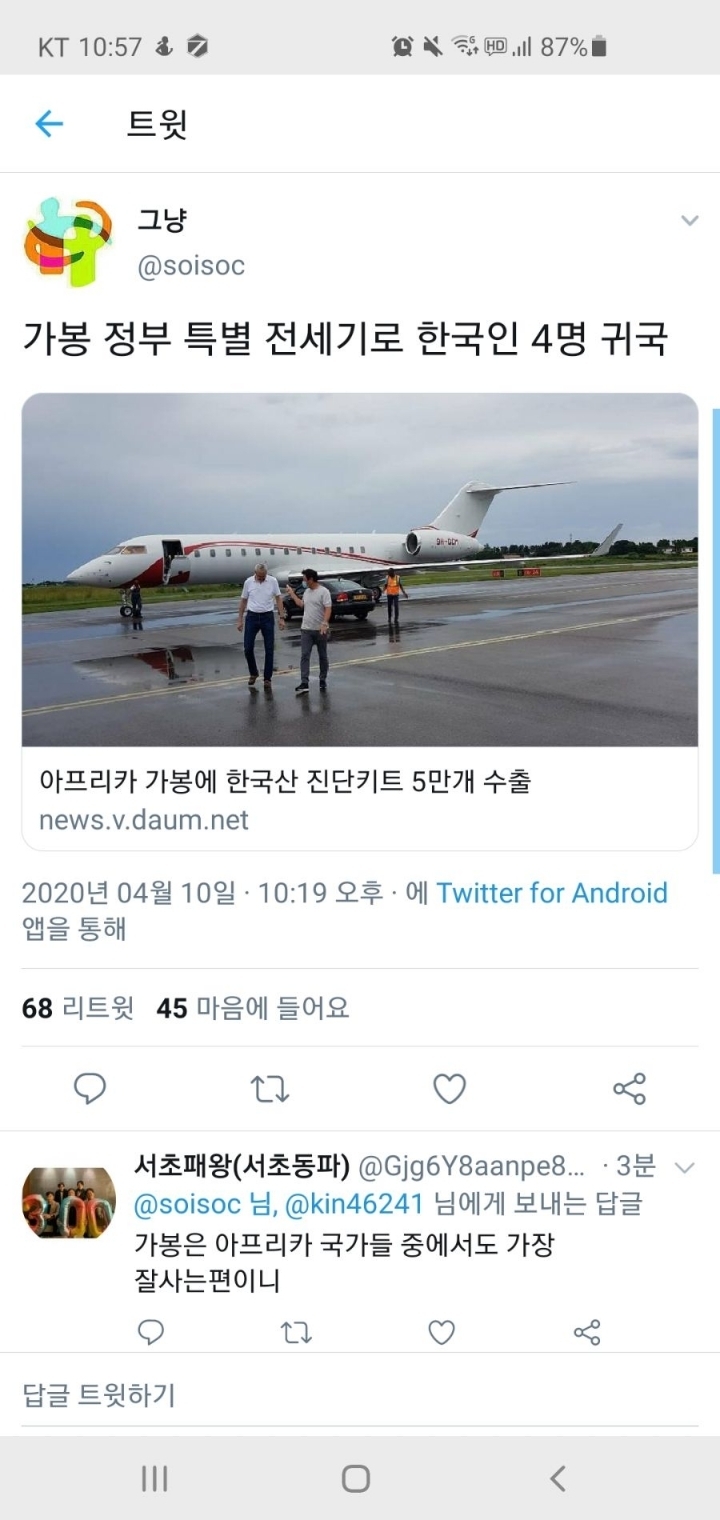The image size is (720, 1520).
Task: Expand options chevron on main tweet
Action: coord(689,220)
